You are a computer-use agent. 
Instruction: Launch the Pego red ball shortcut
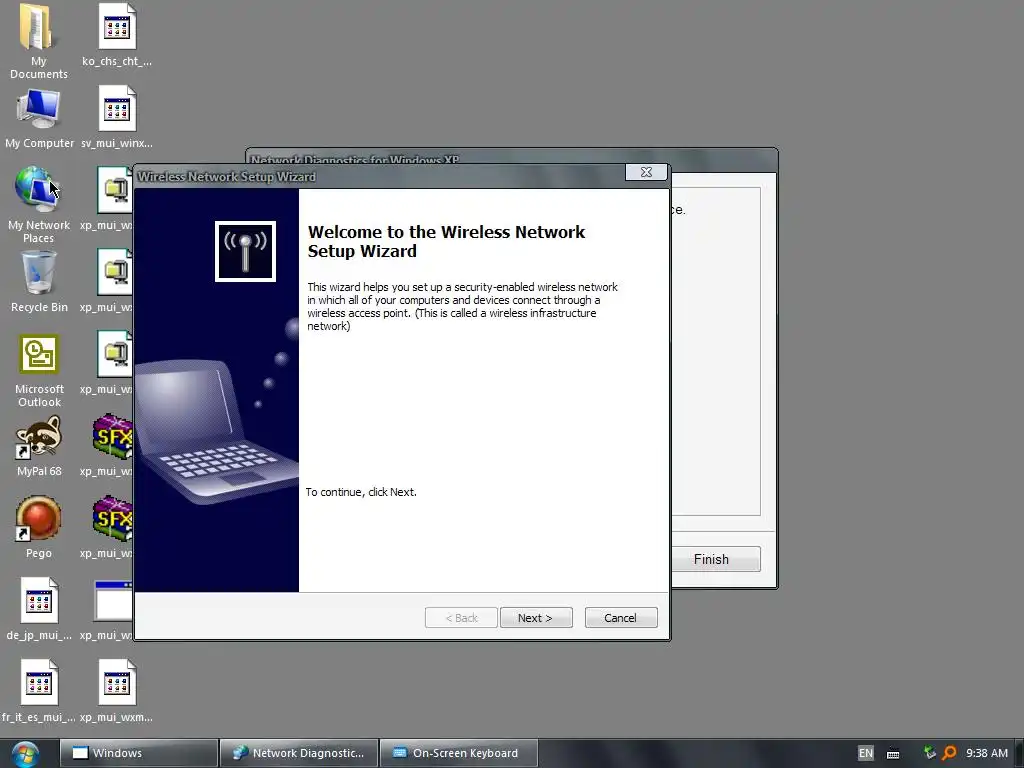click(x=38, y=519)
